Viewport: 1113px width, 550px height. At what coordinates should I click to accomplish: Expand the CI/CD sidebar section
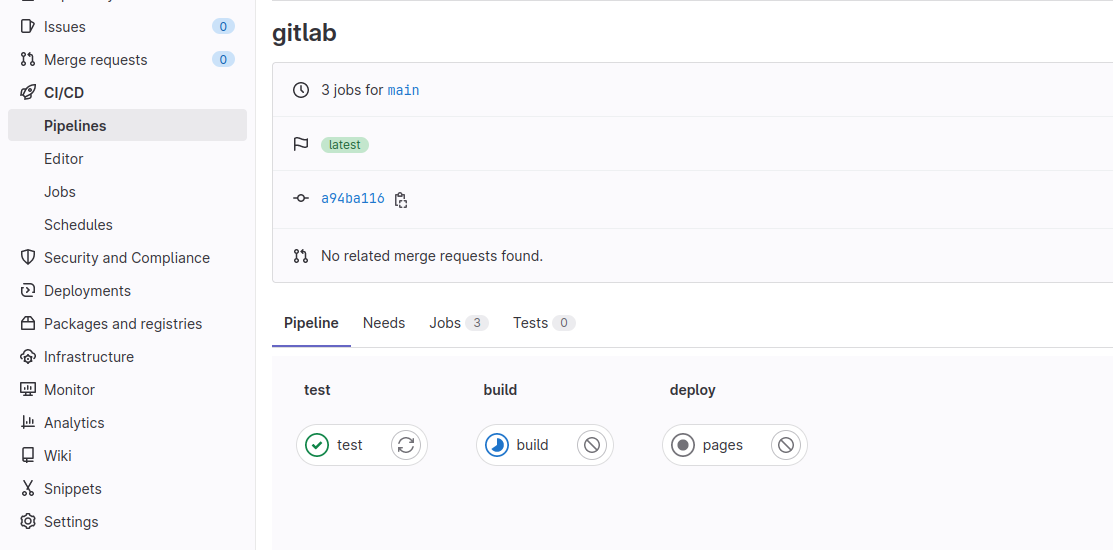tap(64, 93)
